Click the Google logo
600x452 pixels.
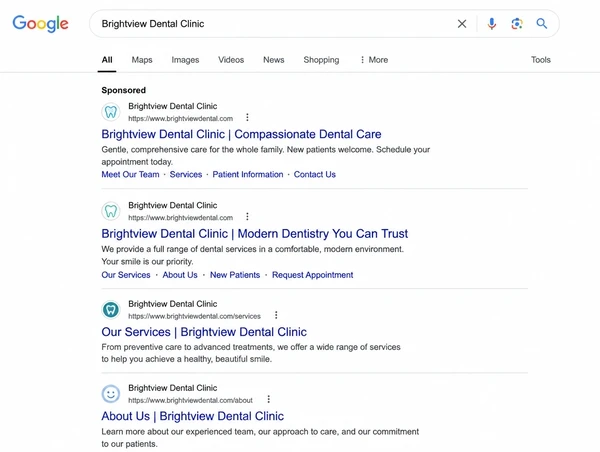[x=40, y=24]
